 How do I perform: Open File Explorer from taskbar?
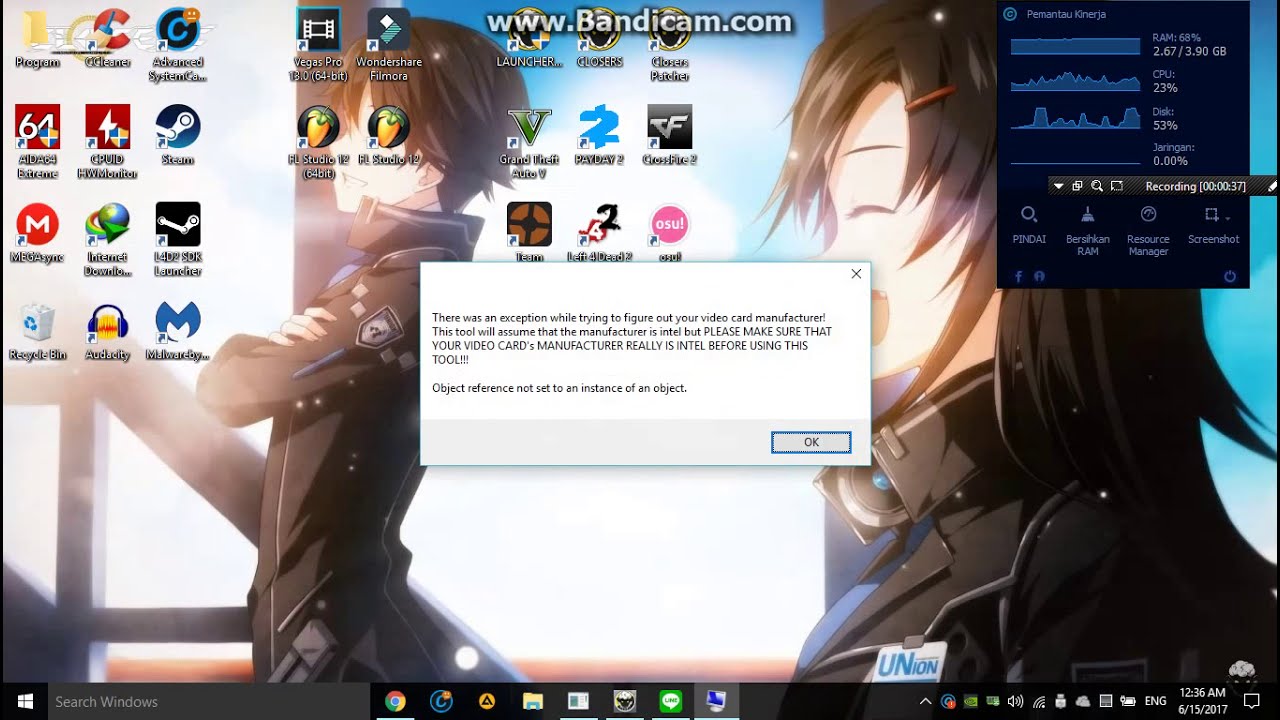[x=532, y=701]
